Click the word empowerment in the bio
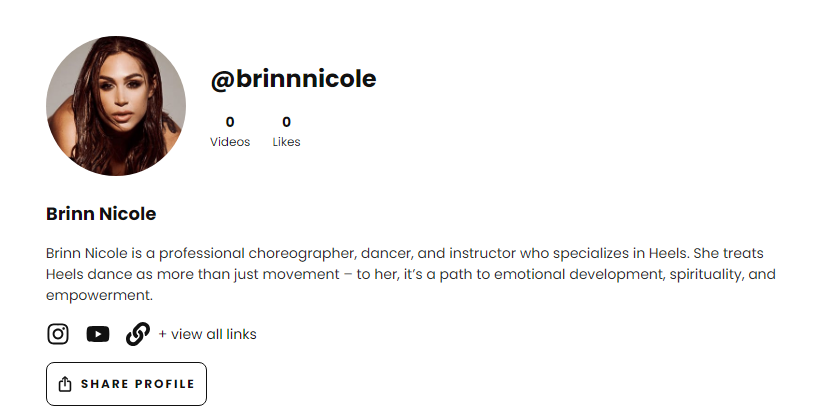 tap(97, 295)
